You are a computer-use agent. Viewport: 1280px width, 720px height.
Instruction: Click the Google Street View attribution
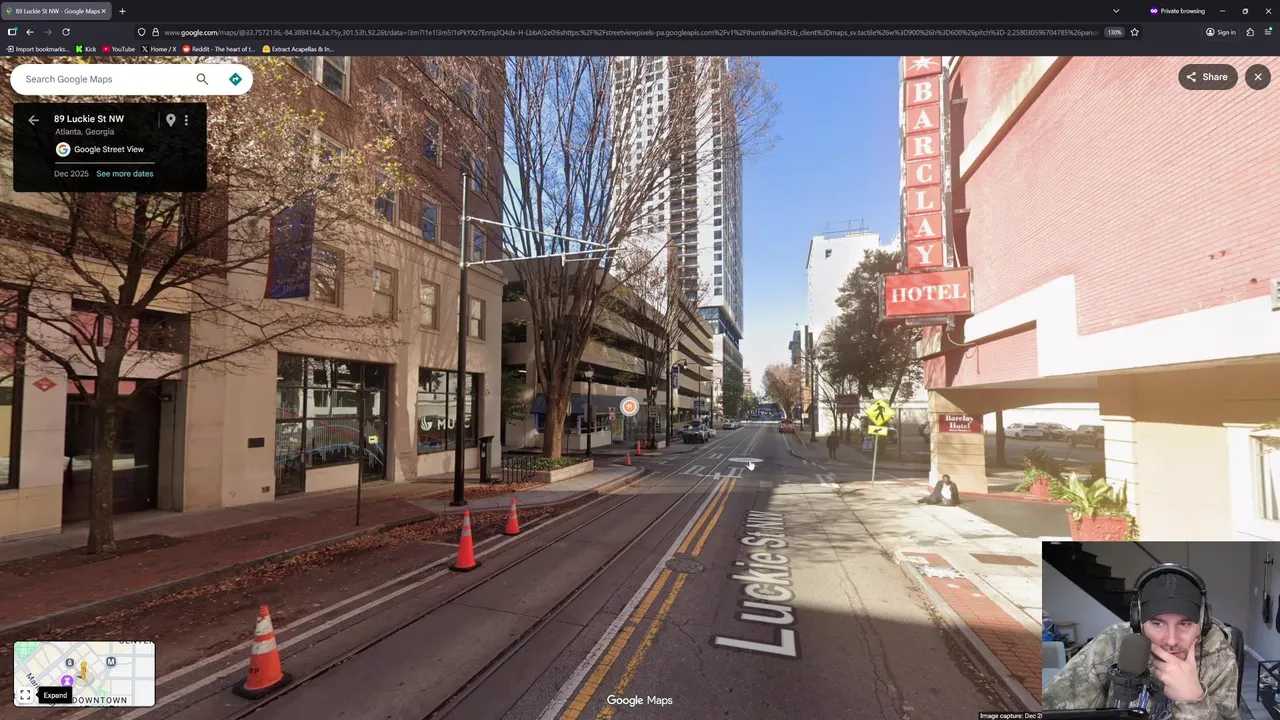click(x=100, y=149)
